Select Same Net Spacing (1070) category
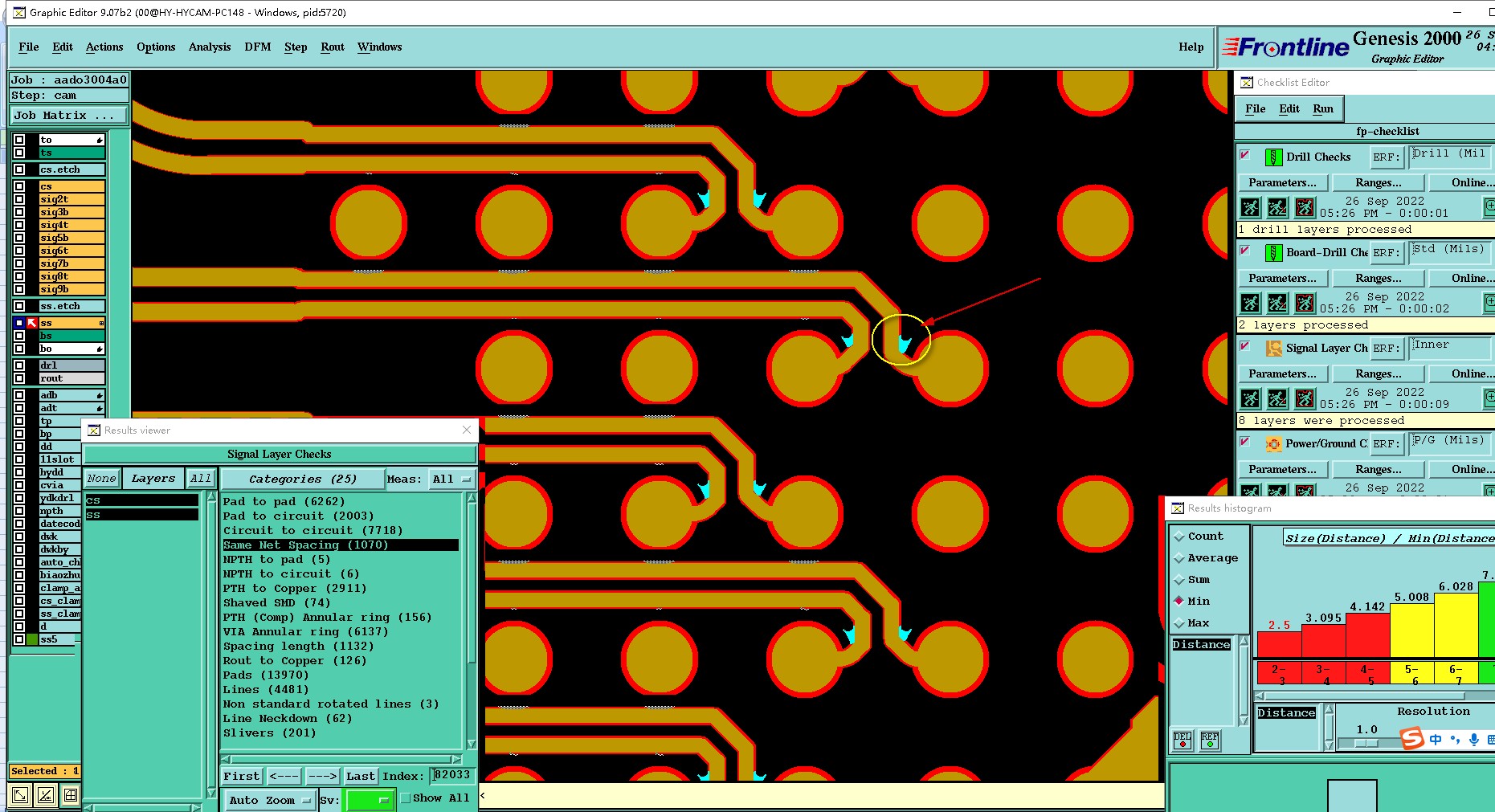This screenshot has height=812, width=1495. coord(341,545)
